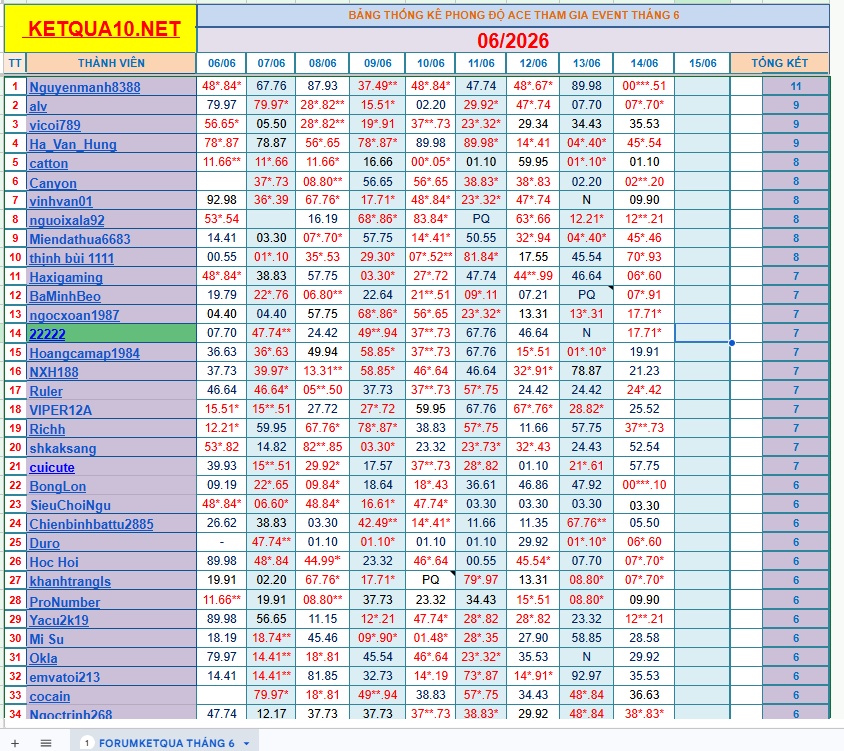This screenshot has width=844, height=751.
Task: Select the 09/06 date header
Action: [x=378, y=63]
